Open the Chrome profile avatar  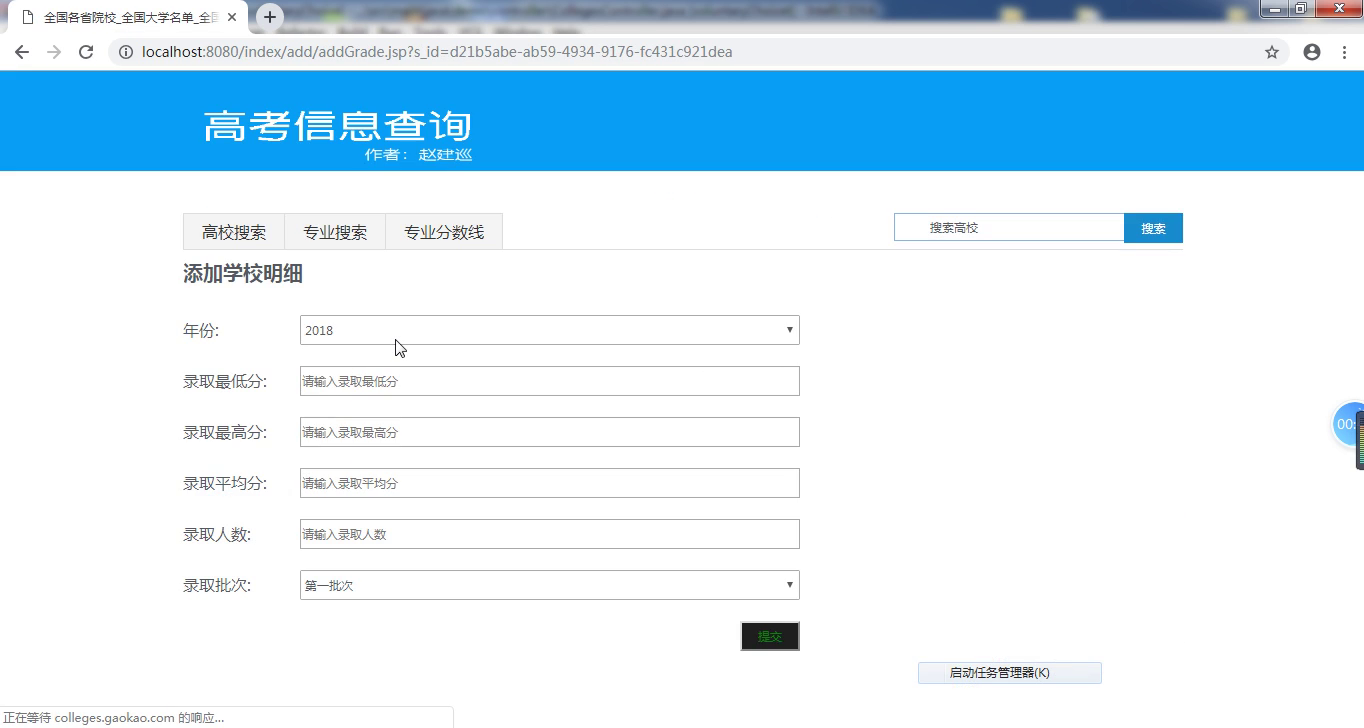pyautogui.click(x=1312, y=52)
